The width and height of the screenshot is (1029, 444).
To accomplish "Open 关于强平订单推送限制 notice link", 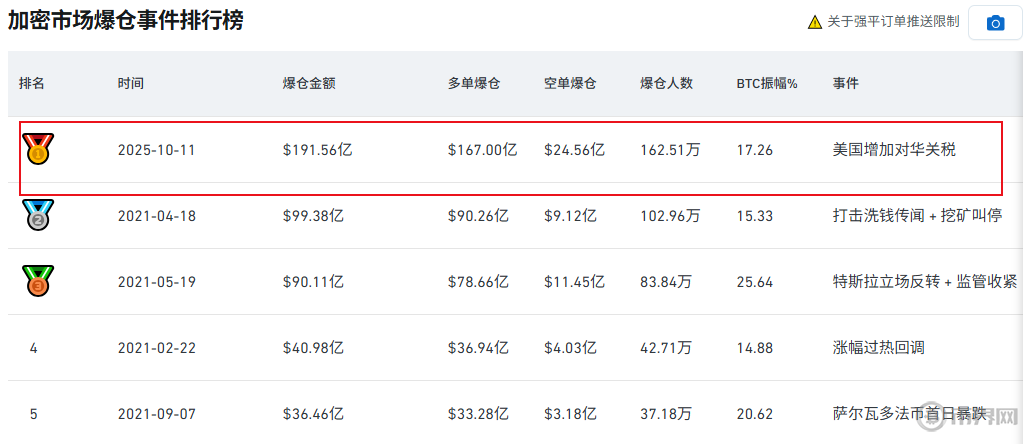I will (893, 22).
